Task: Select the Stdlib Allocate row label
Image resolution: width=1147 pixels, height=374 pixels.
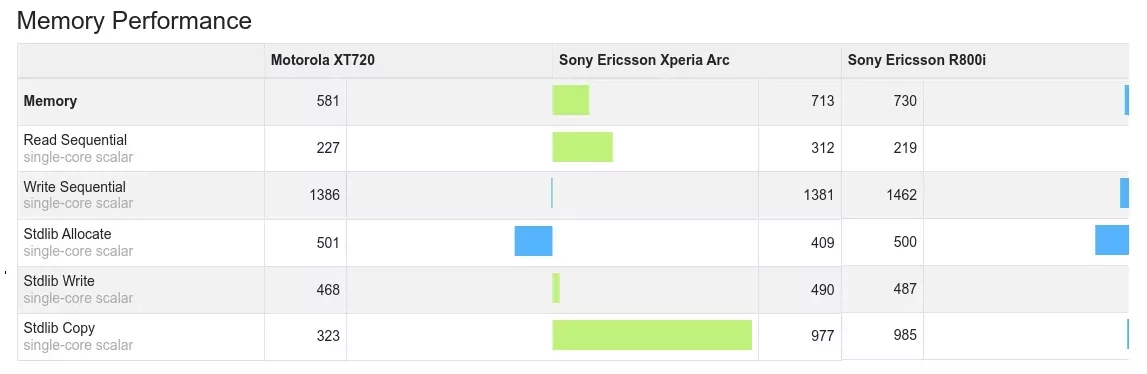Action: pos(67,234)
